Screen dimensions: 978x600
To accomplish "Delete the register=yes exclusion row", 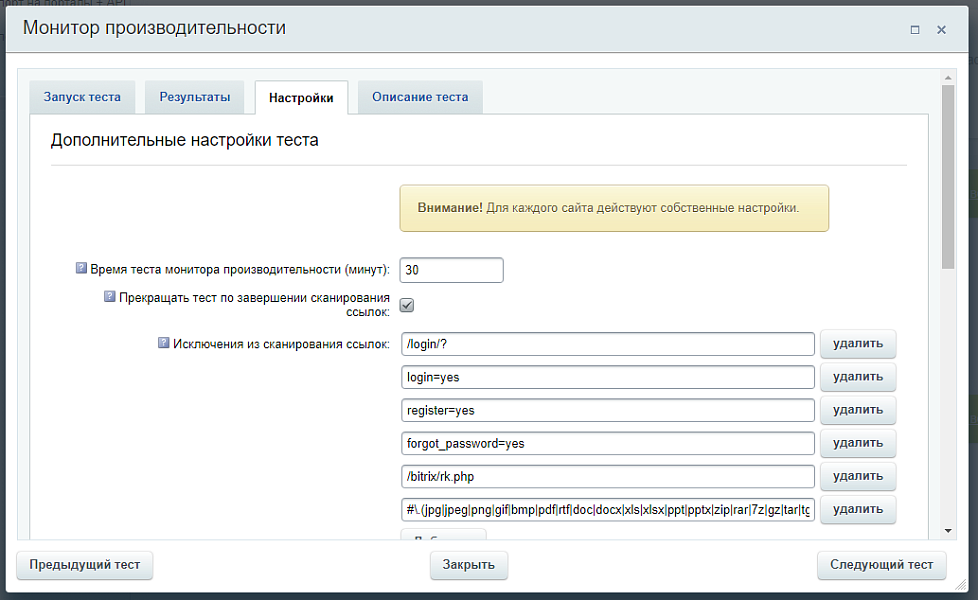I will point(857,410).
